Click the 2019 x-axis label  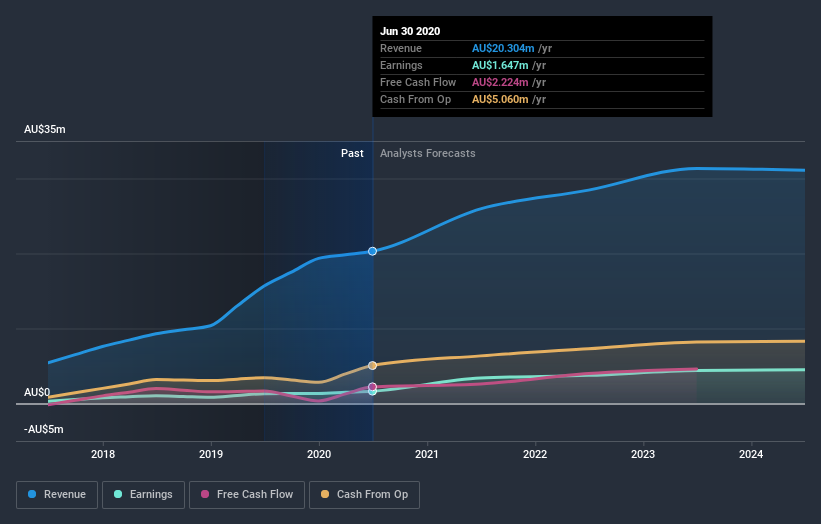(x=211, y=454)
